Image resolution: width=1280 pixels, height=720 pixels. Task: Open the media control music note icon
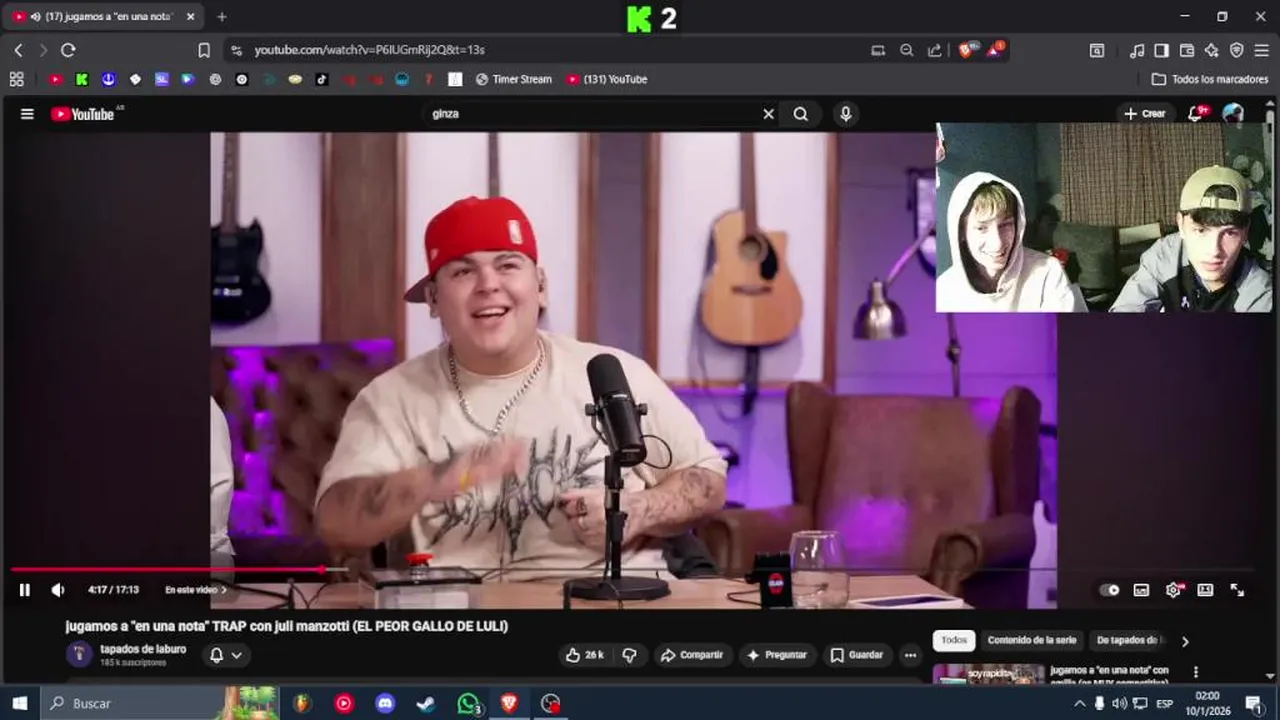coord(1137,50)
